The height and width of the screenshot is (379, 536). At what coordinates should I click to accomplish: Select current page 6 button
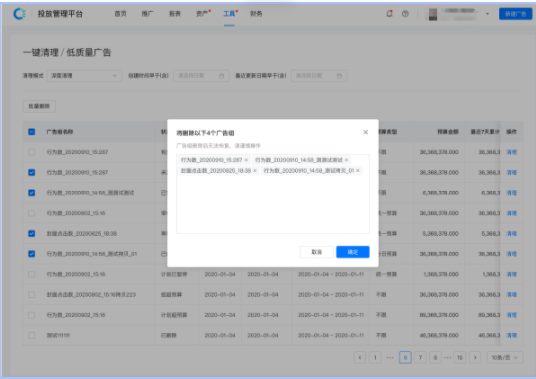coord(405,357)
